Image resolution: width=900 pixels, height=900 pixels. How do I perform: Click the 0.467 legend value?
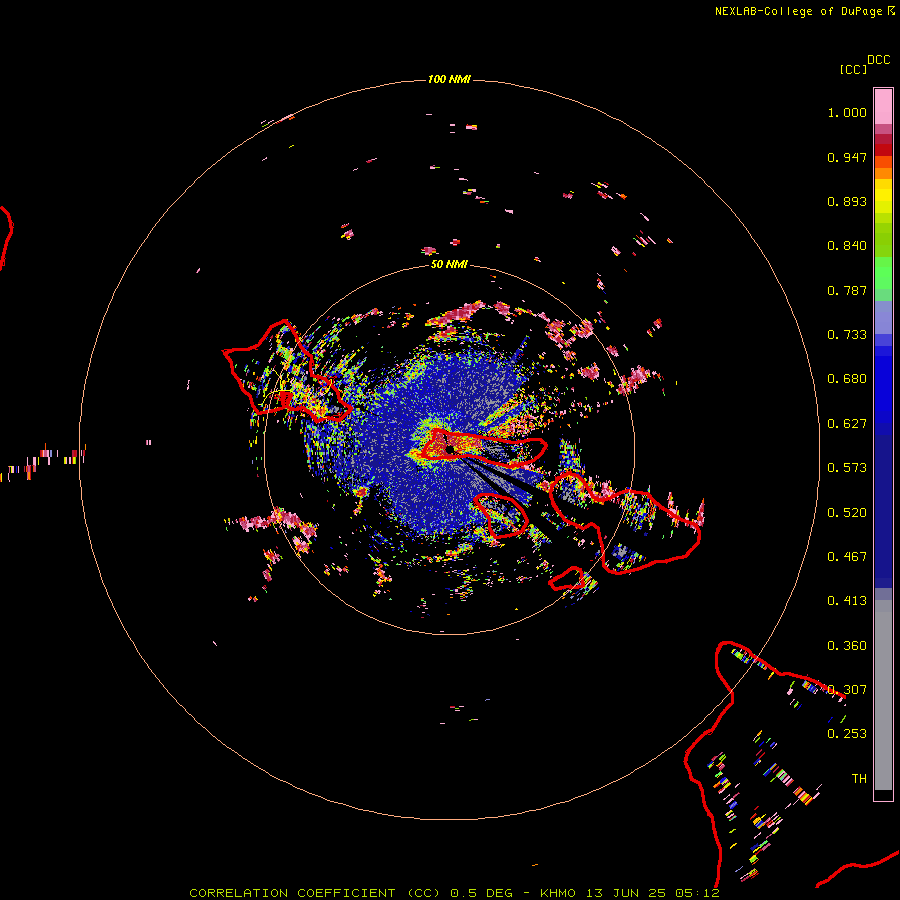[847, 557]
